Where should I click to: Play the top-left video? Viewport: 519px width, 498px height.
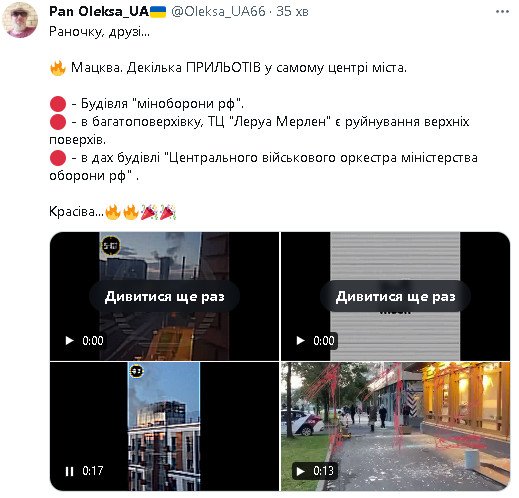coord(69,341)
